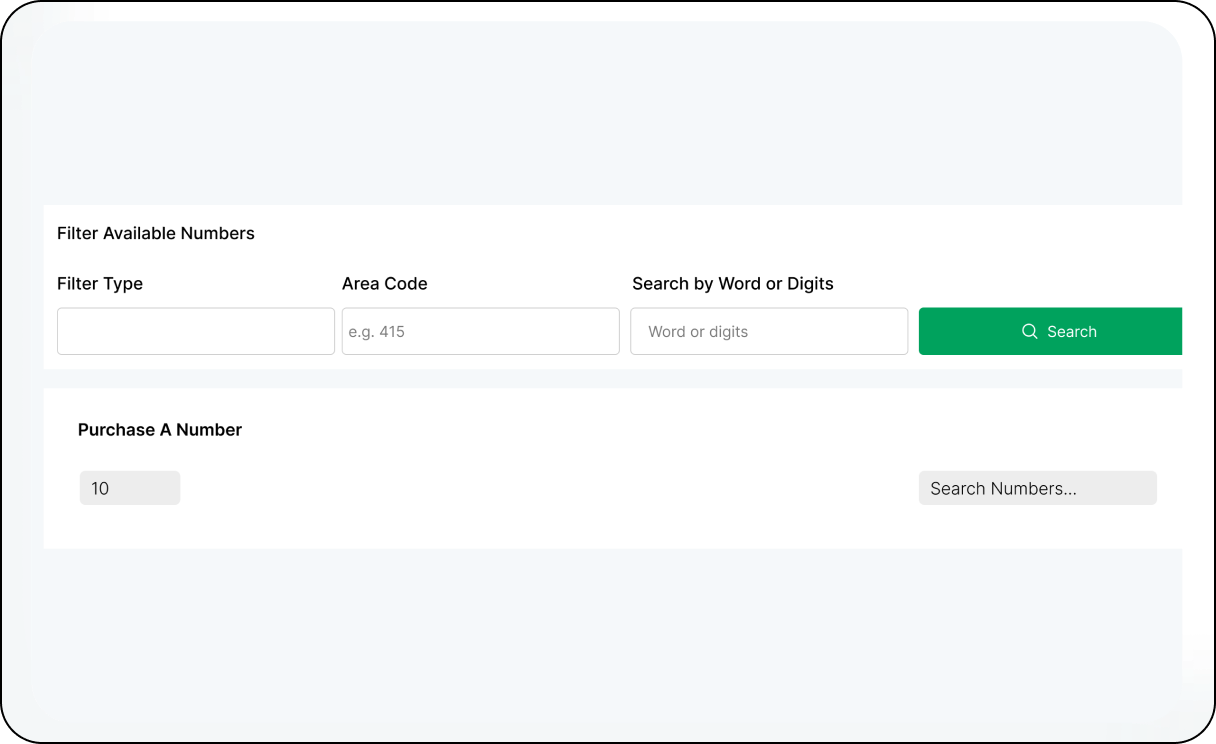Click the Filter Type label
This screenshot has height=744, width=1216.
[100, 284]
